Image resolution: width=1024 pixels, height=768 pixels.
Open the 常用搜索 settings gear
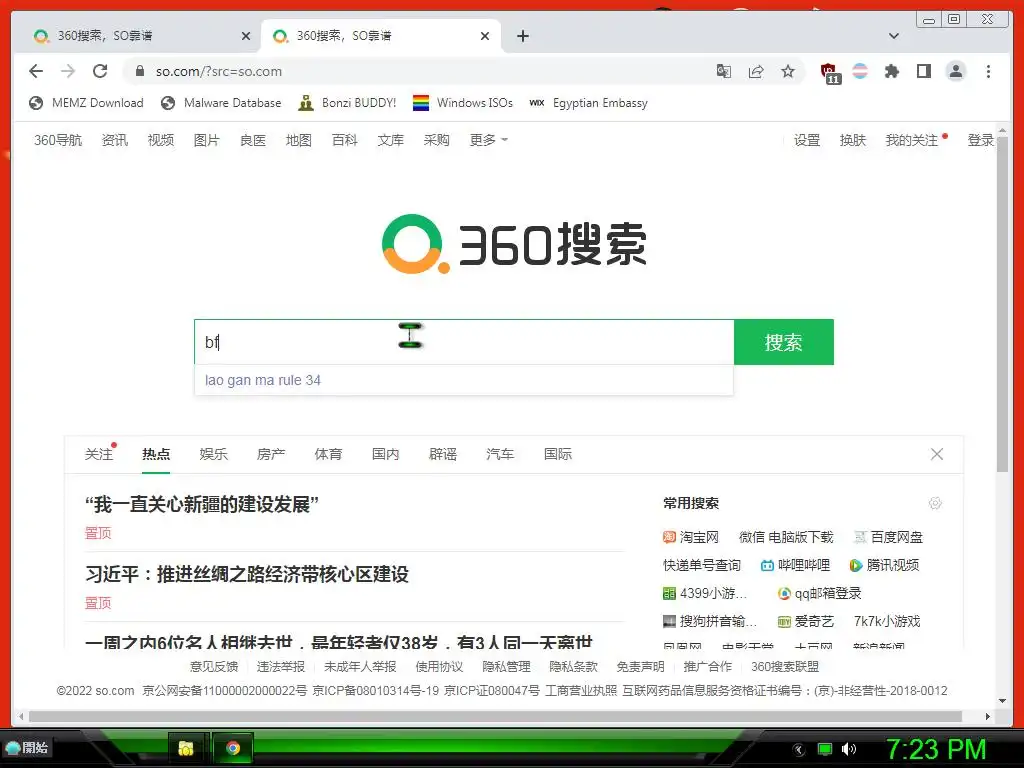pyautogui.click(x=935, y=503)
